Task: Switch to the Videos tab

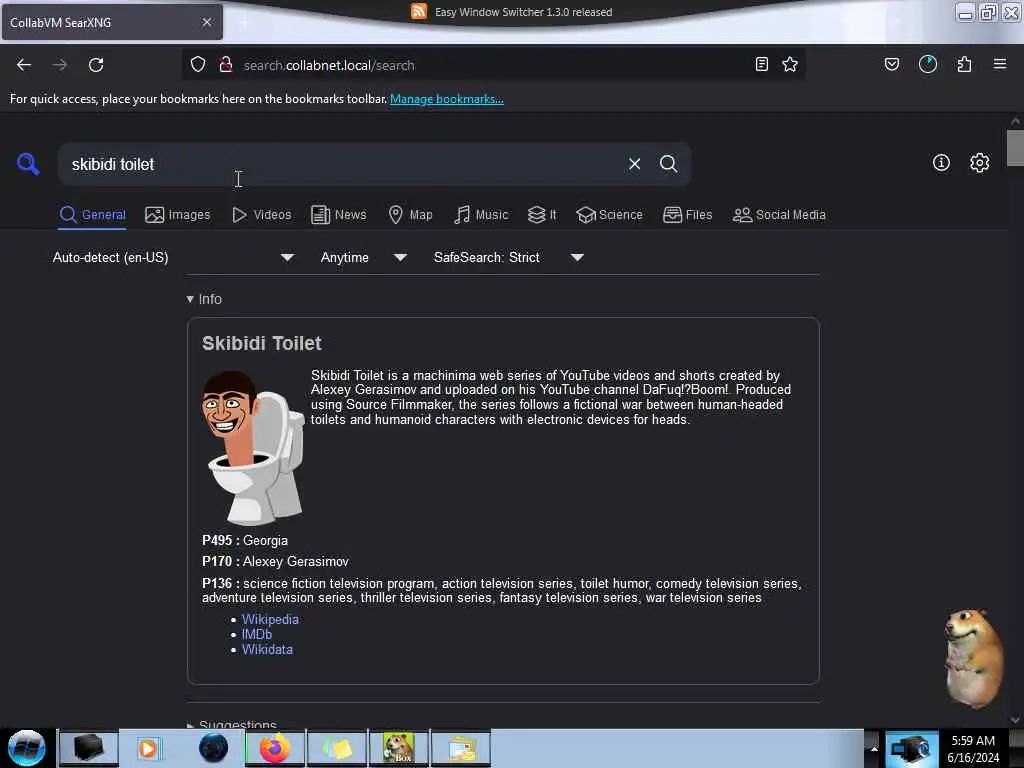Action: (x=262, y=215)
